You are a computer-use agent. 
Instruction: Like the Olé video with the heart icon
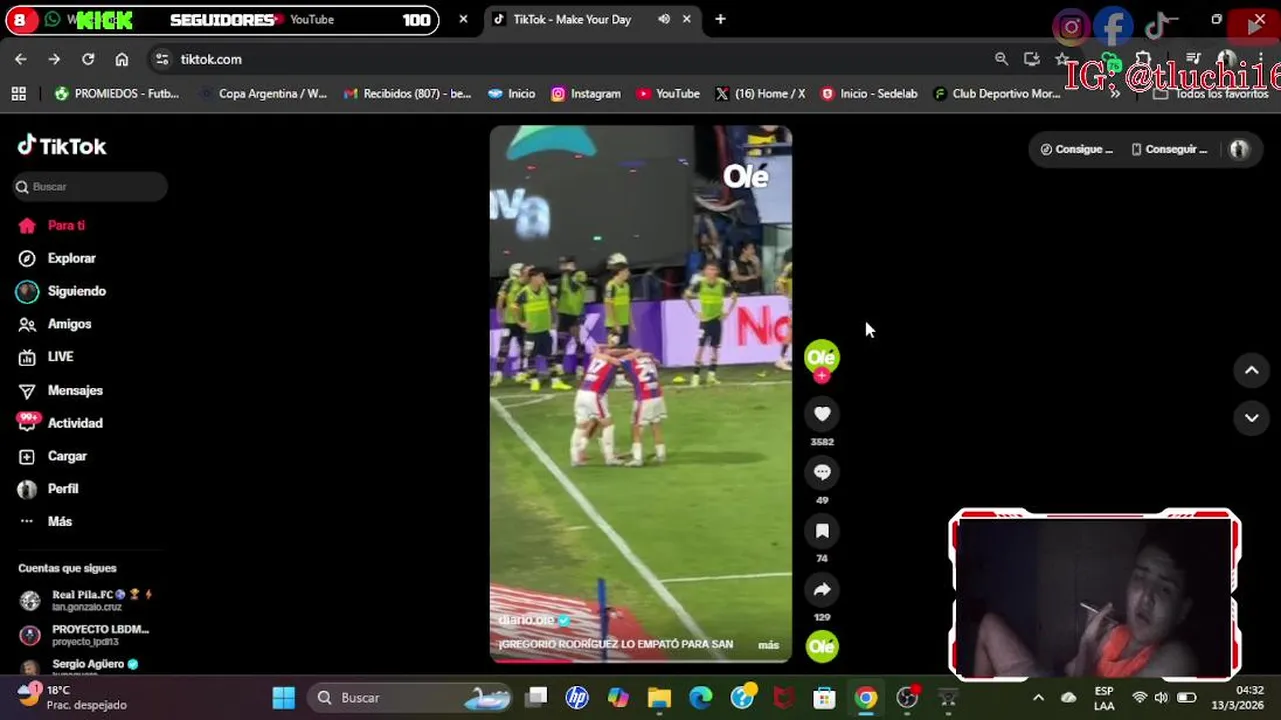822,414
